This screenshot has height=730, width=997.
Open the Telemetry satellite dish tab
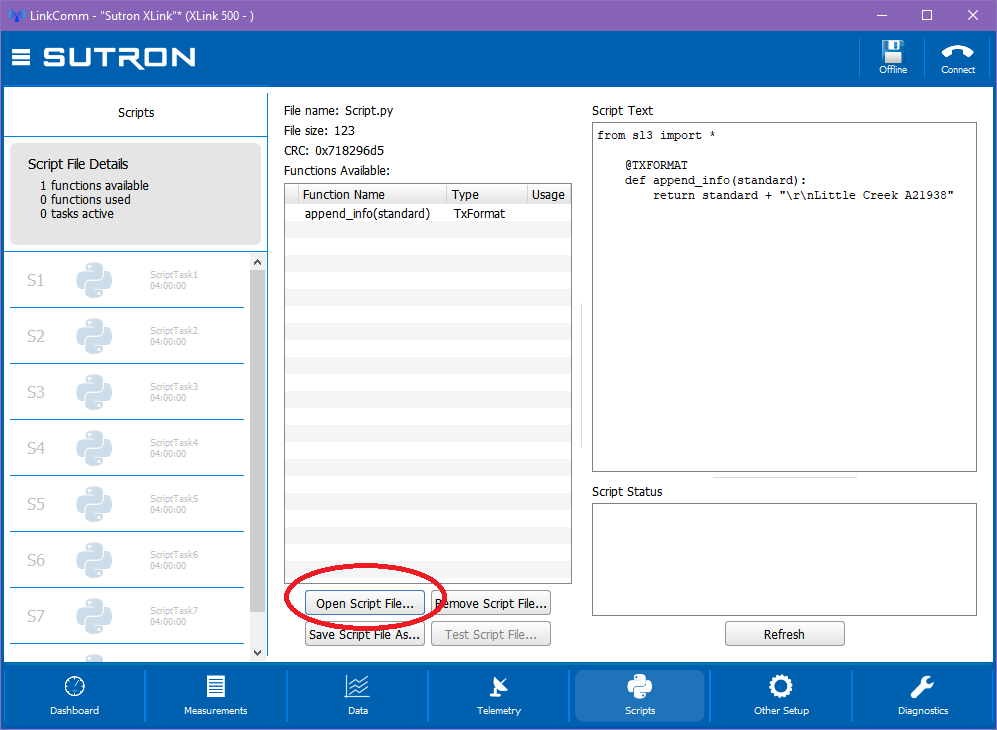click(x=498, y=696)
